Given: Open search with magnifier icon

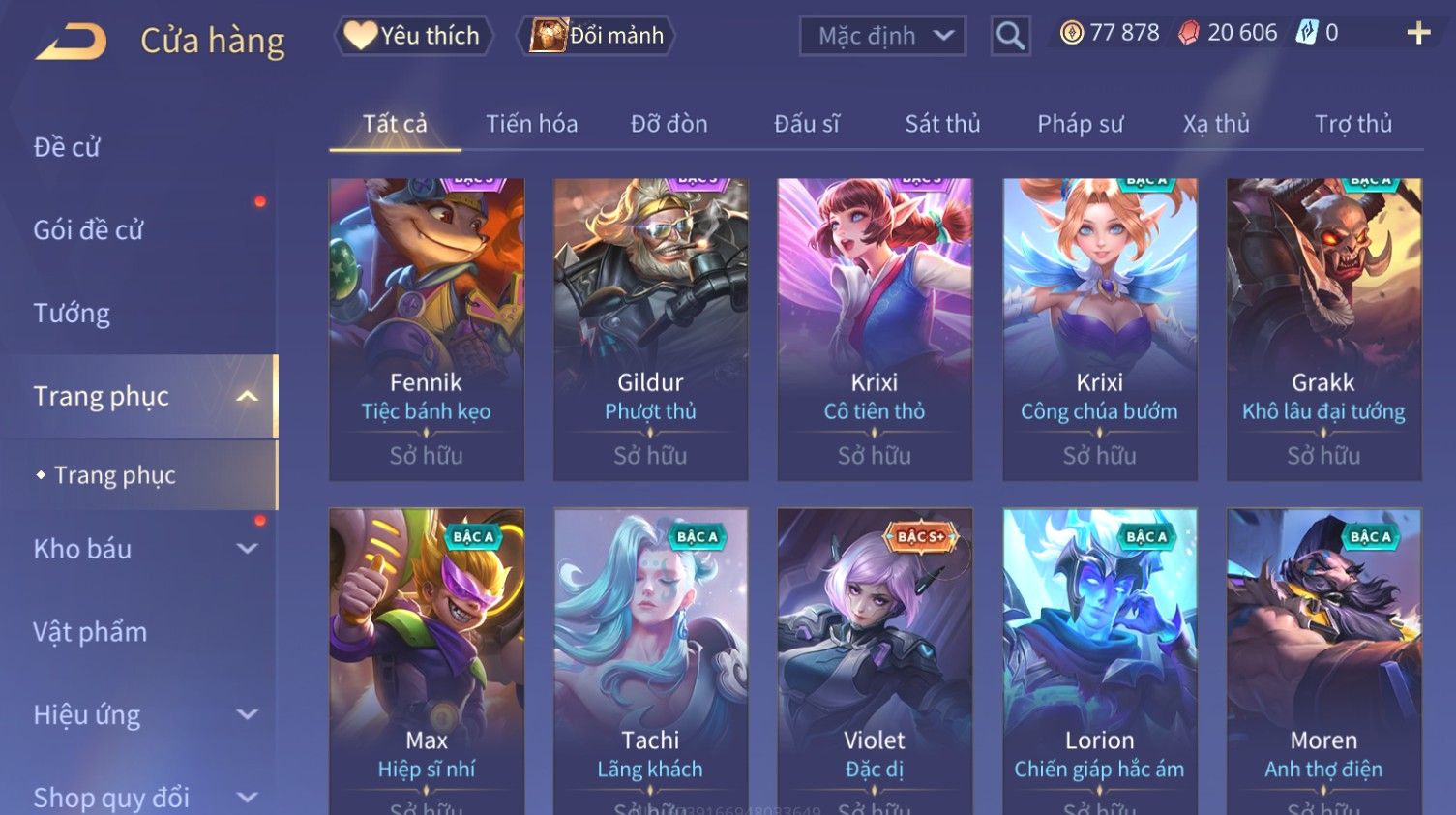Looking at the screenshot, I should click(x=1010, y=36).
